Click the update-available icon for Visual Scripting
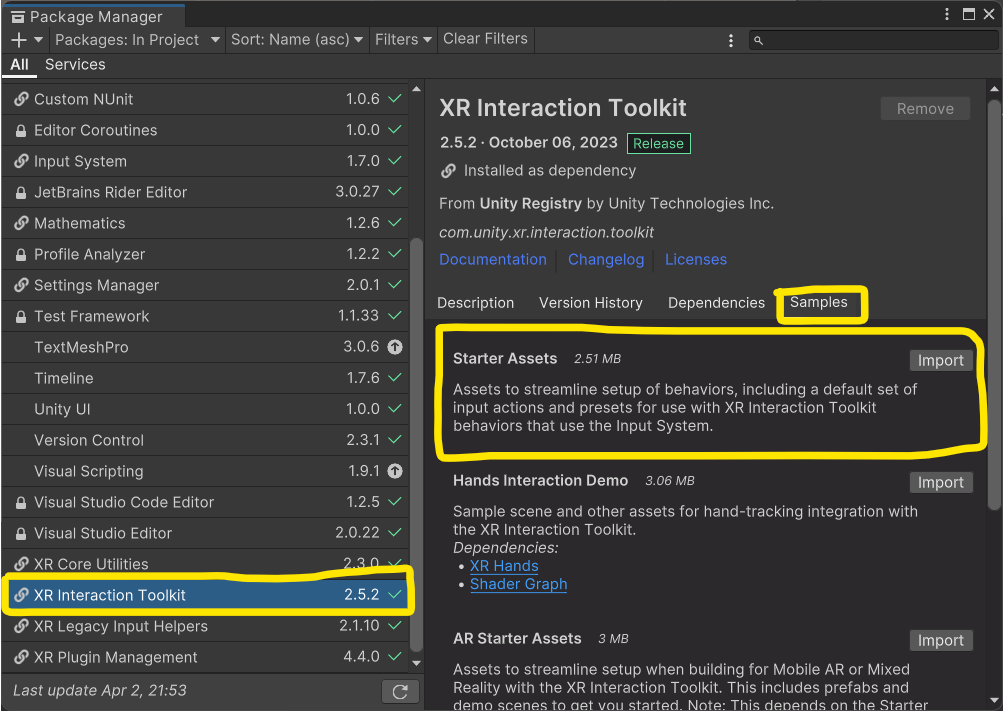1003x711 pixels. click(x=395, y=471)
